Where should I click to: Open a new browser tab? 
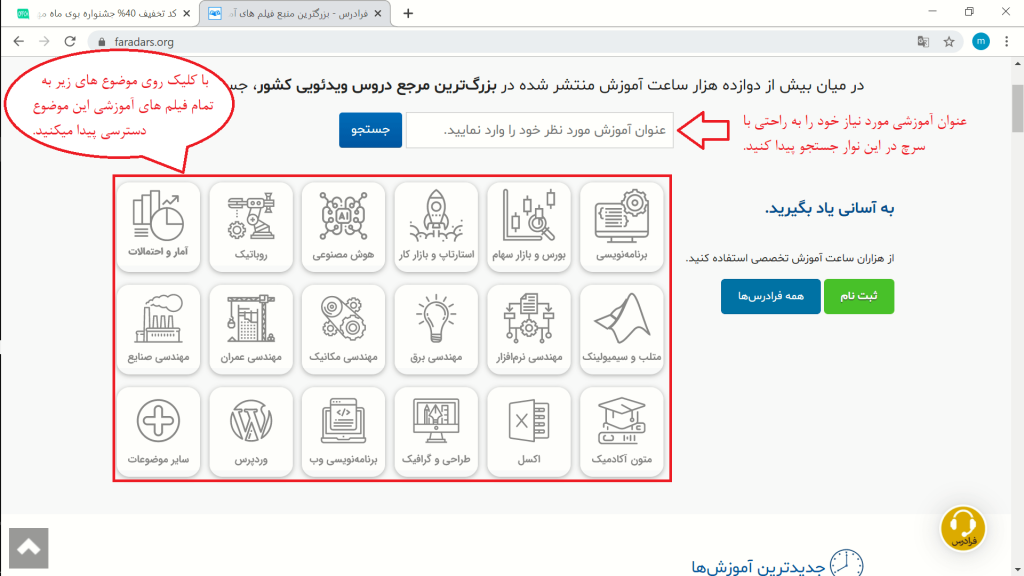click(x=408, y=14)
